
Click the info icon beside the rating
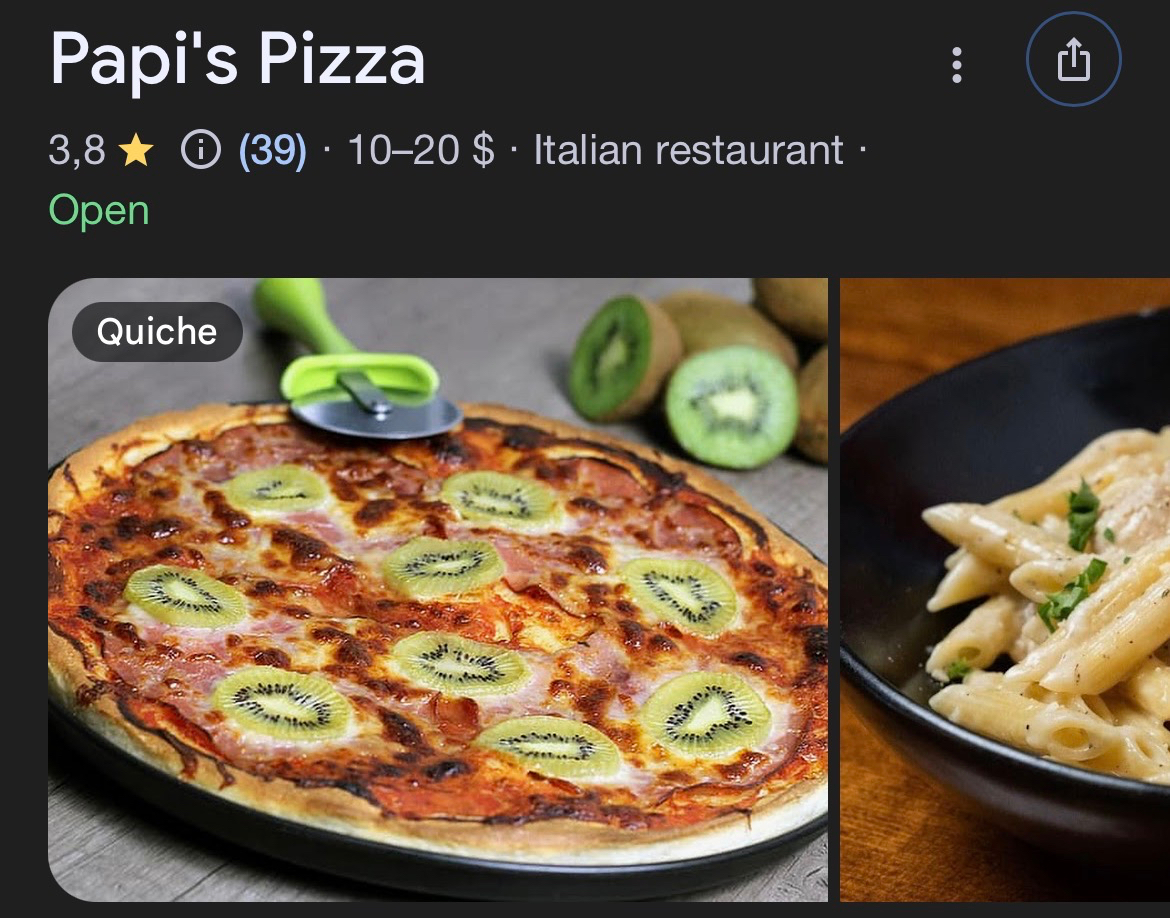tap(201, 149)
